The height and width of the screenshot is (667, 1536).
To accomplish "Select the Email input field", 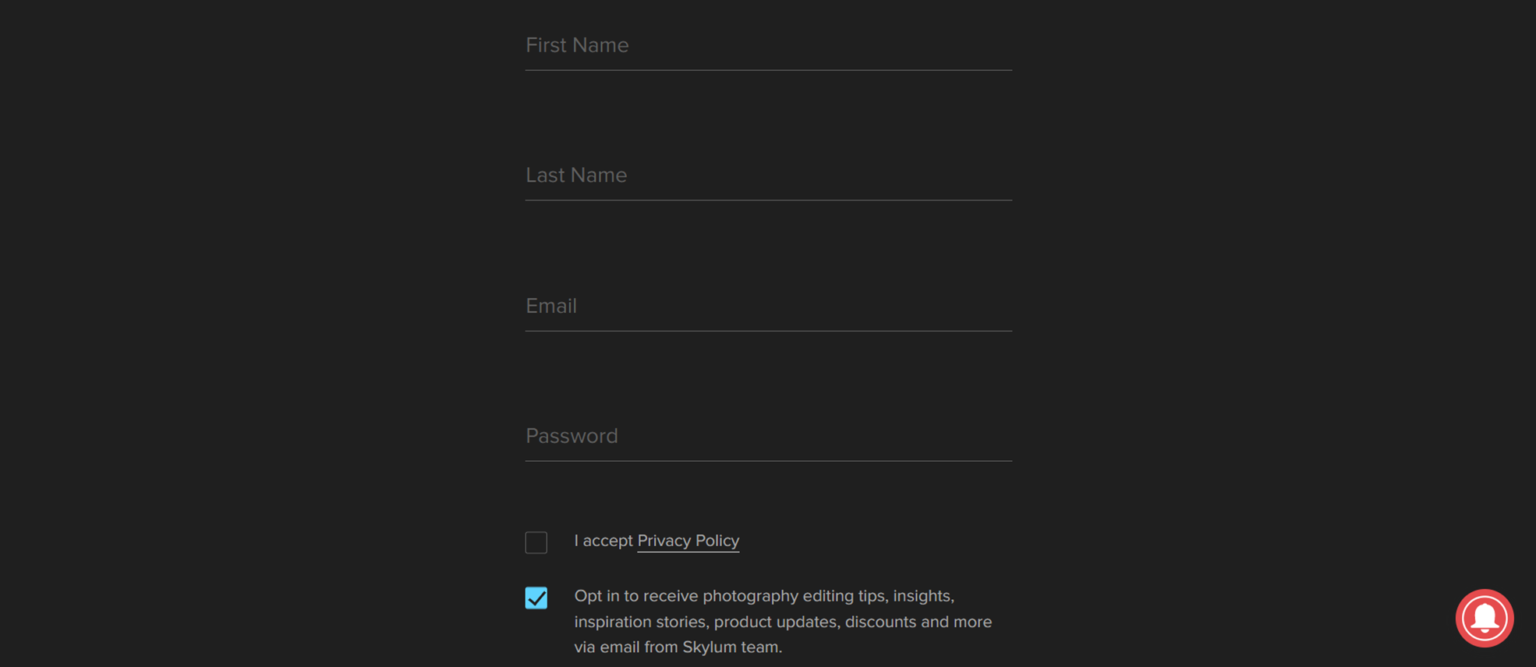I will point(768,306).
